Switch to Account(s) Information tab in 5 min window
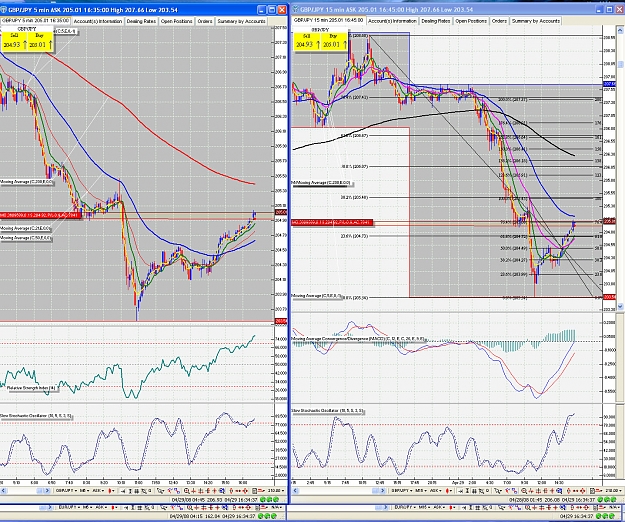The height and width of the screenshot is (522, 625). click(98, 21)
